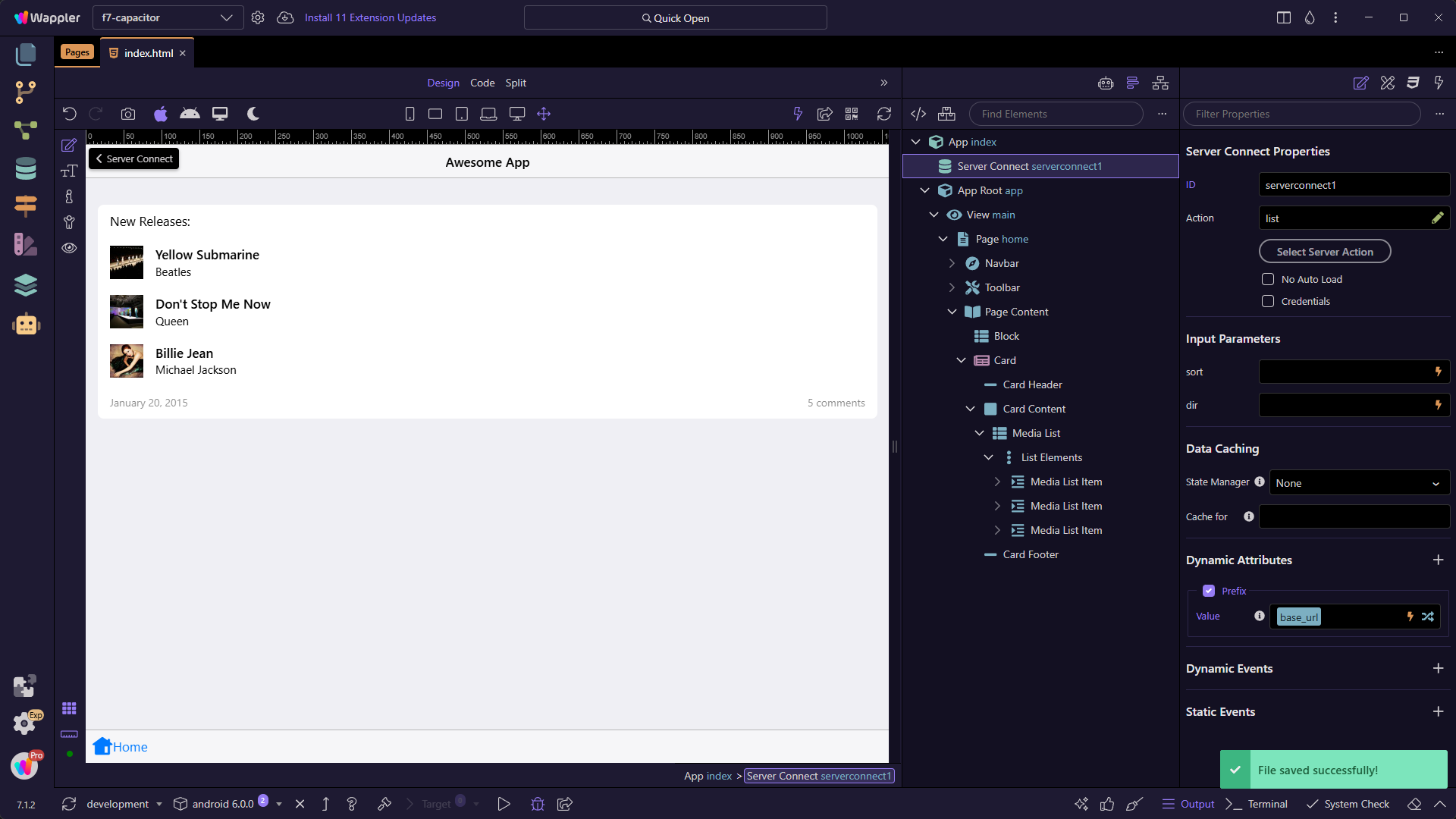Click the undo arrow icon
Viewport: 1456px width, 819px height.
coord(69,114)
